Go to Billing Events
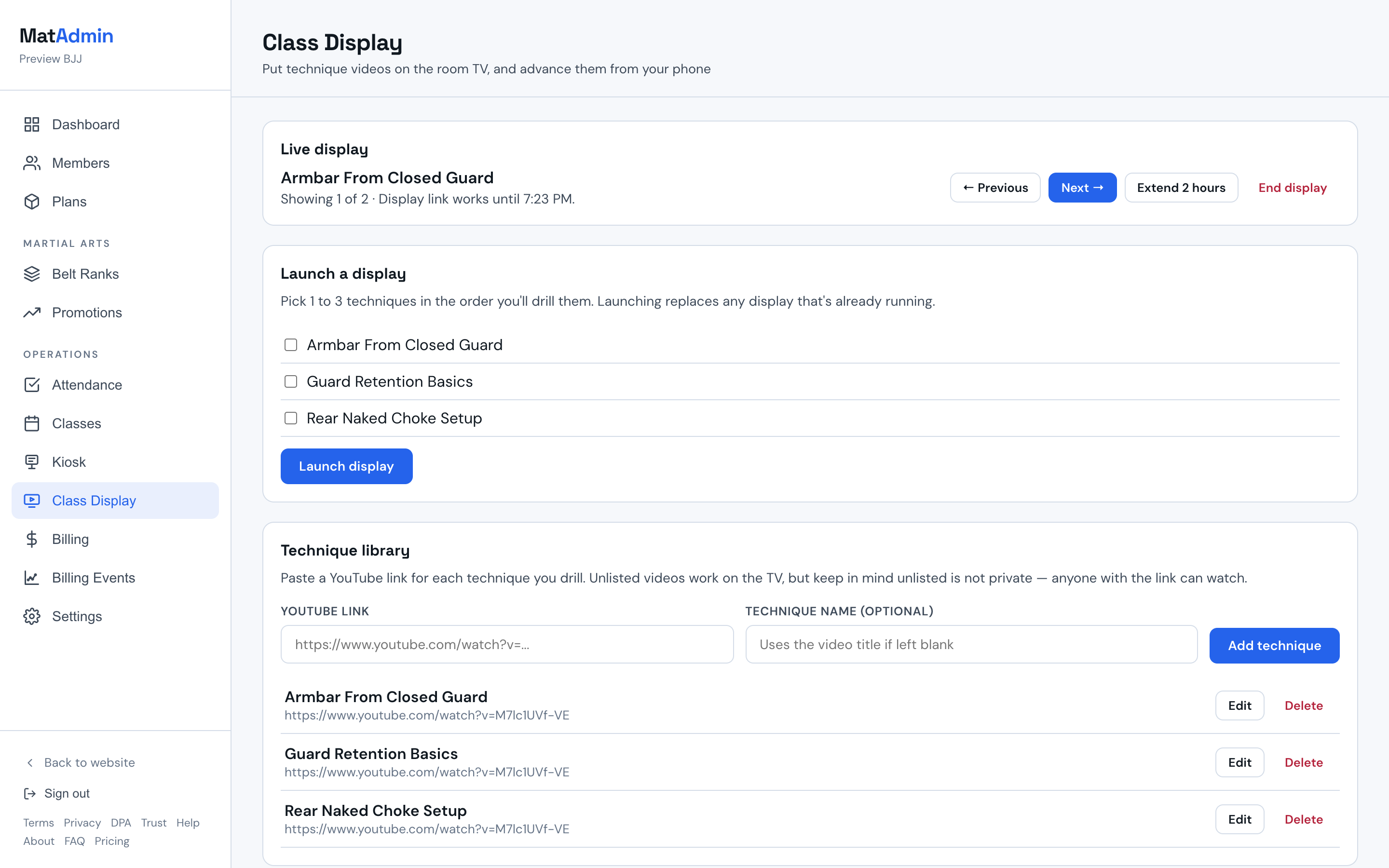Screen dimensions: 1389x868 115,578
